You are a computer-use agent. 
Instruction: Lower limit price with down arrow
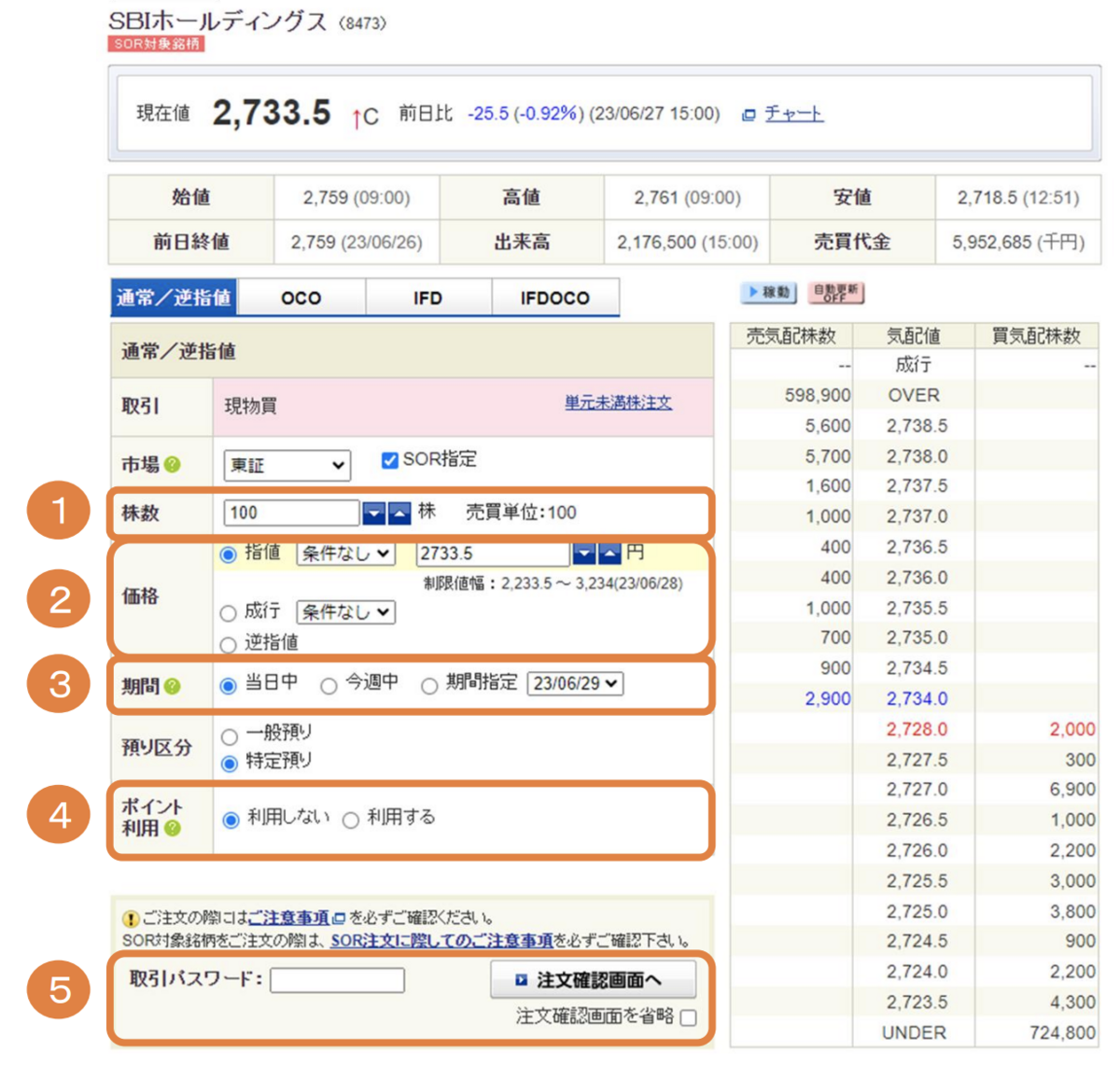[583, 554]
